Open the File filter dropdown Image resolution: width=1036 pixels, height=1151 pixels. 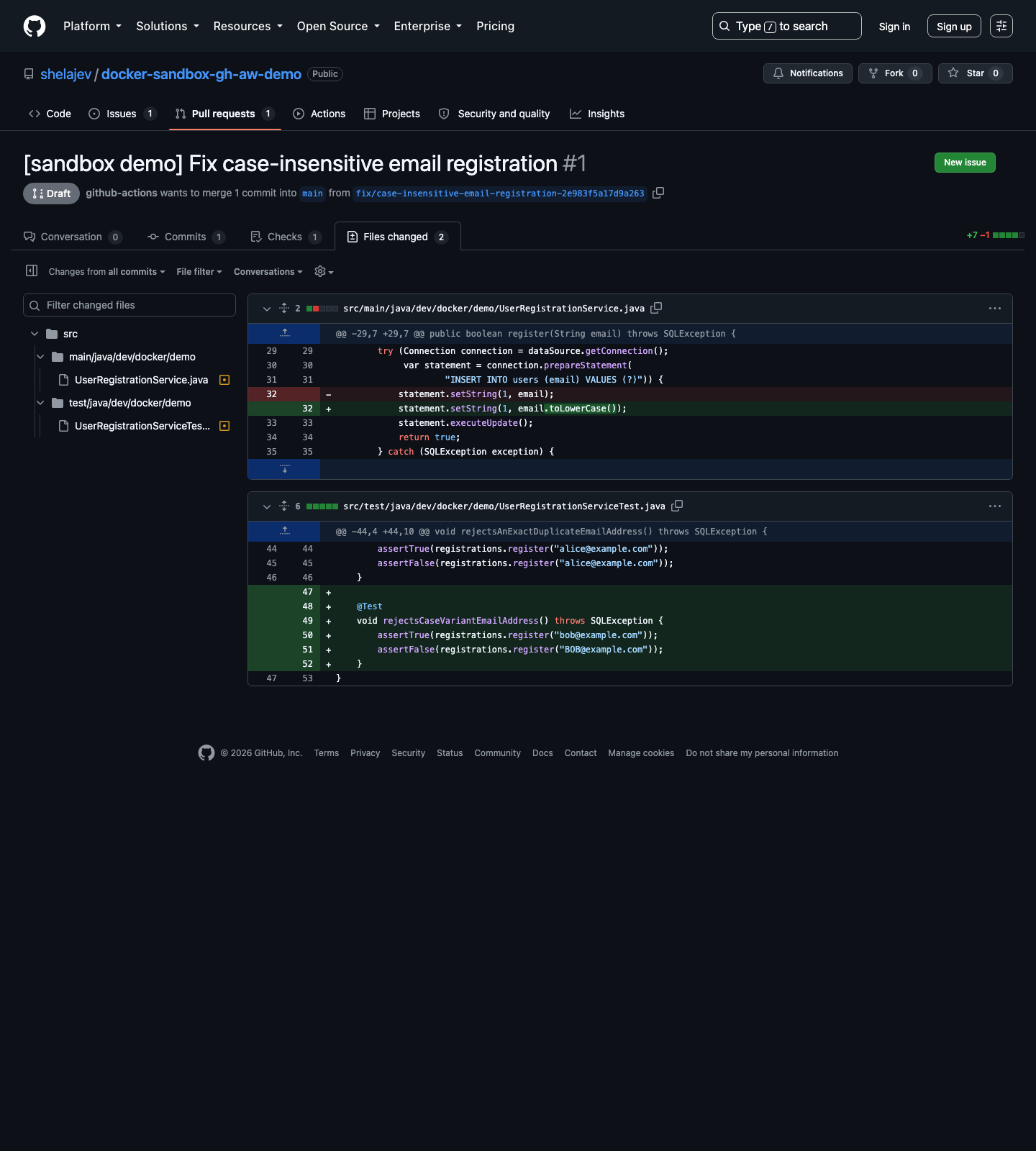199,272
